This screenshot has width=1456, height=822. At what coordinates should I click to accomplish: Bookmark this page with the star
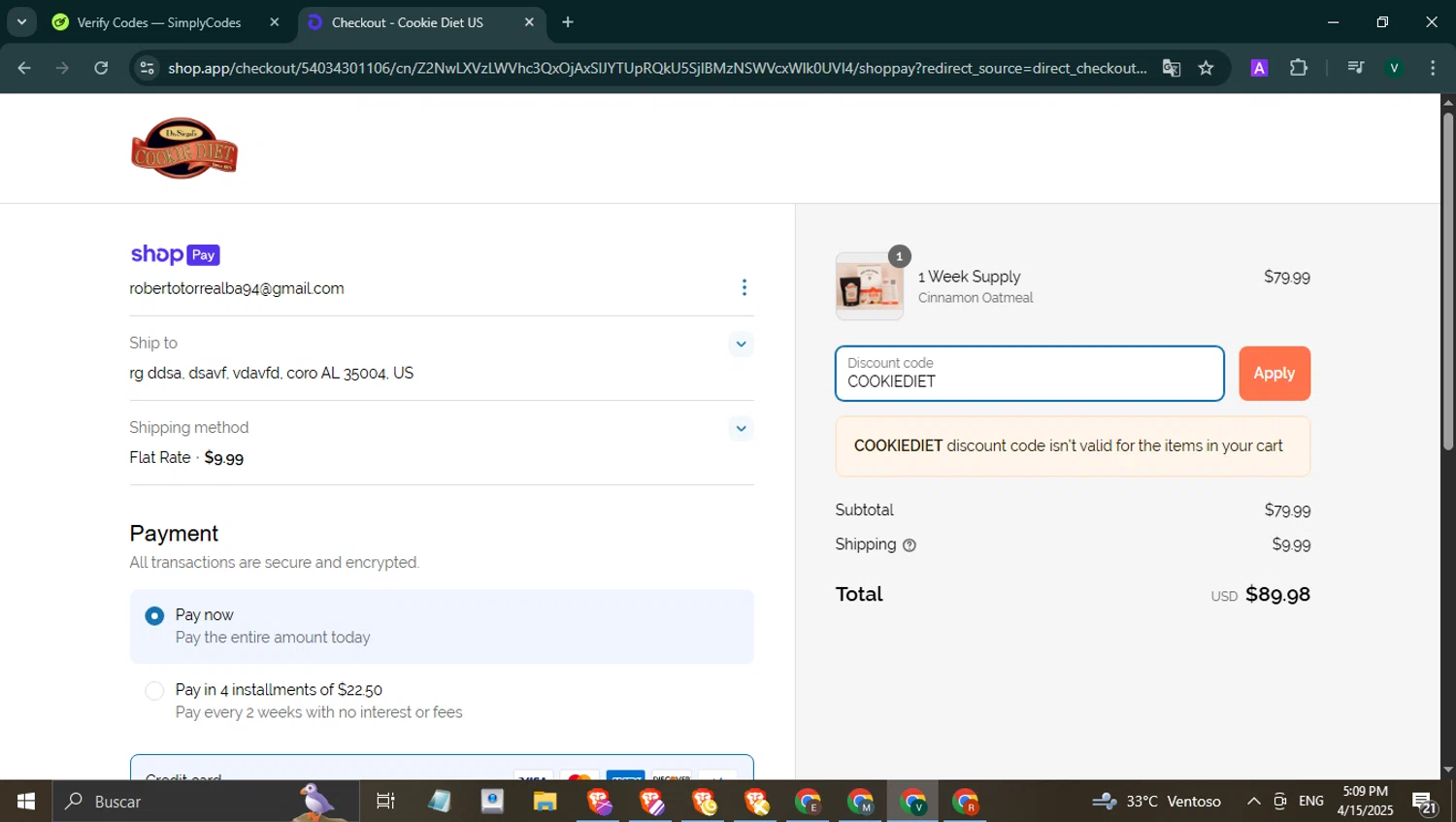1206,68
